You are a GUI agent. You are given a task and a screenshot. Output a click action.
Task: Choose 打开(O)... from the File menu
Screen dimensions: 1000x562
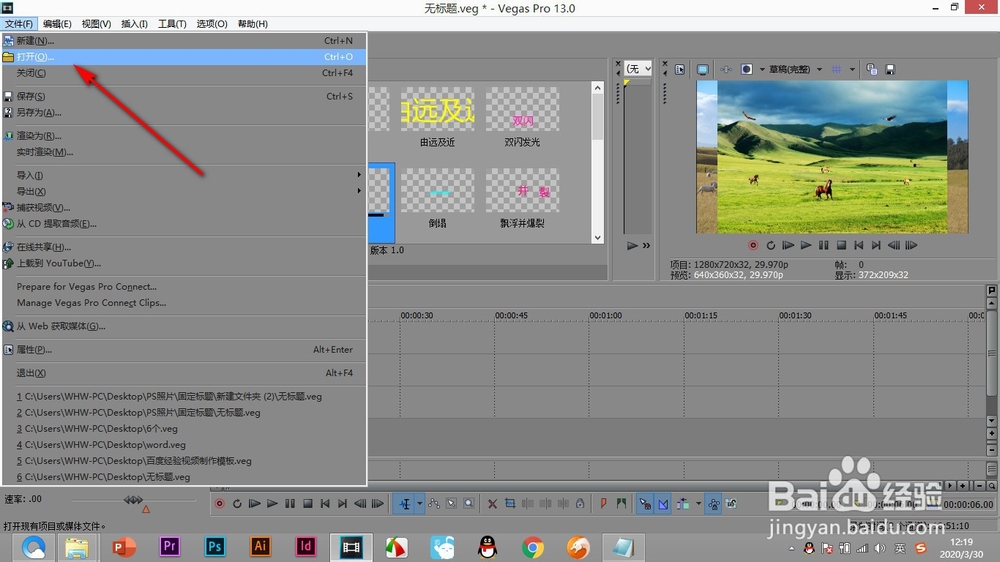coord(184,57)
